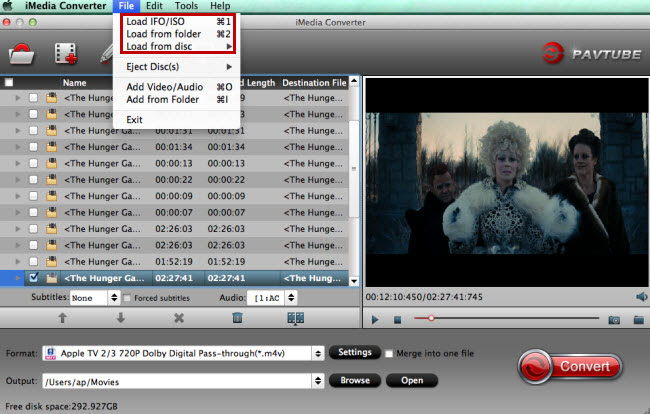Screen dimensions: 650x414
Task: Enable Merge into one file
Action: point(389,354)
